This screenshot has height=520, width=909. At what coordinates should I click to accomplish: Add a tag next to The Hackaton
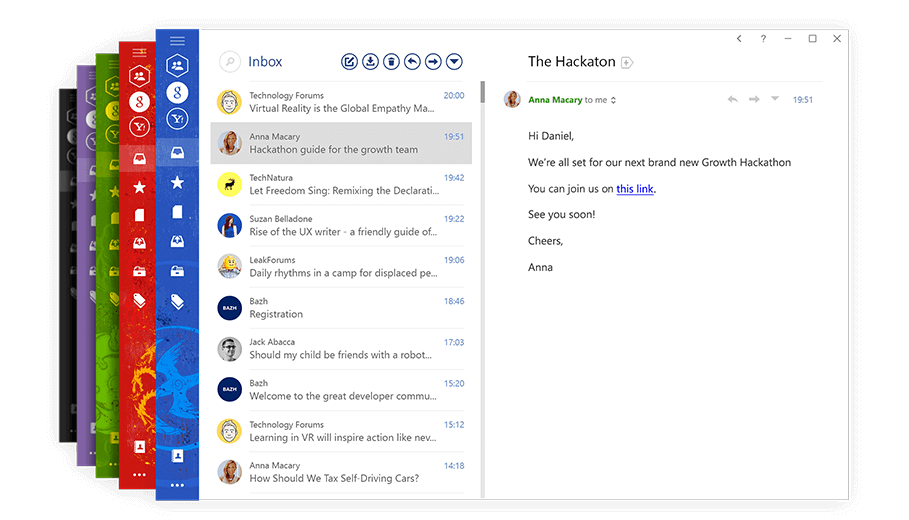[627, 63]
